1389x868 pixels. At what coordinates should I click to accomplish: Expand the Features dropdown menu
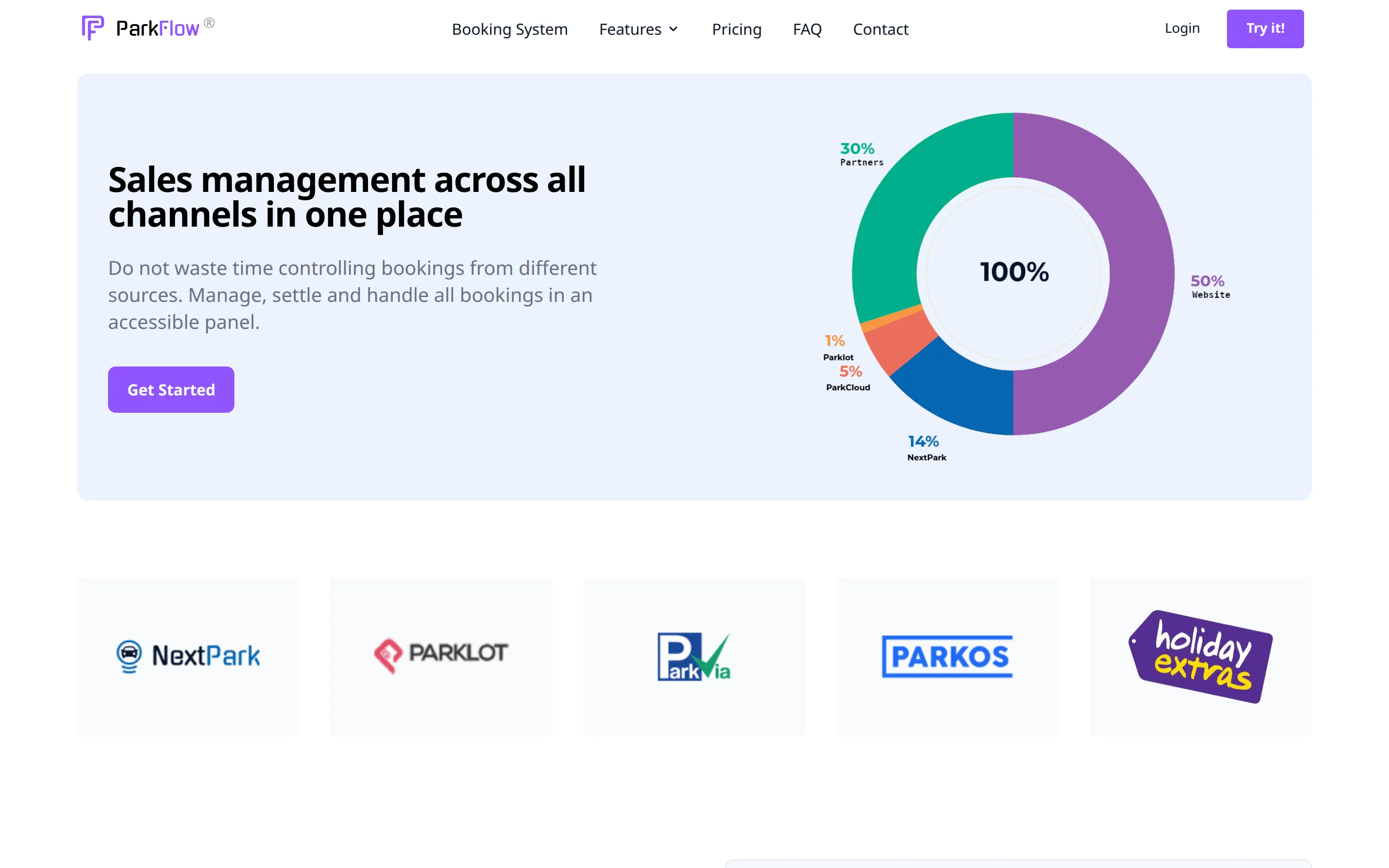point(639,29)
